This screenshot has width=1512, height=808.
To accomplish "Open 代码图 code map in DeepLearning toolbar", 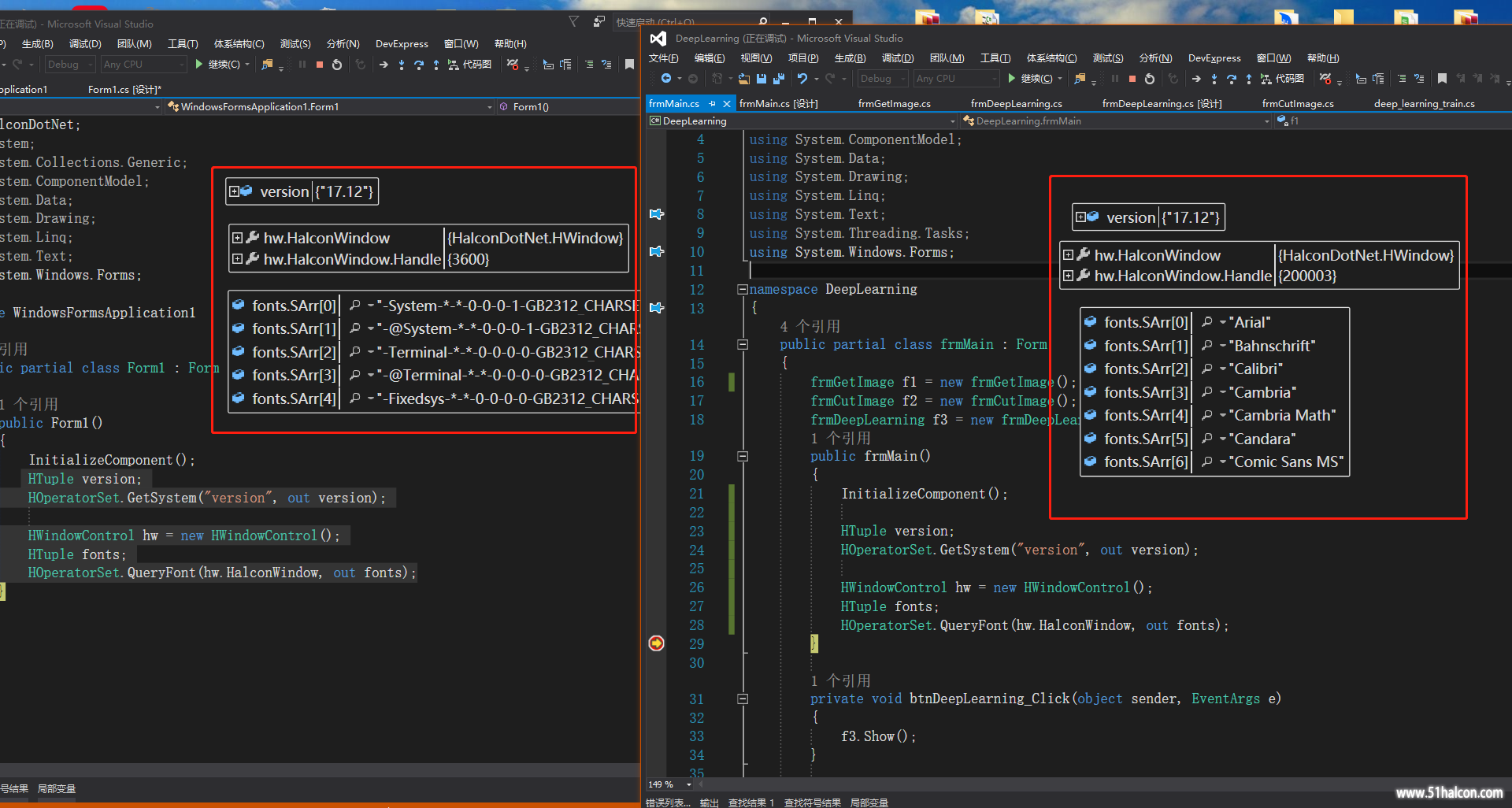I will pyautogui.click(x=1283, y=79).
